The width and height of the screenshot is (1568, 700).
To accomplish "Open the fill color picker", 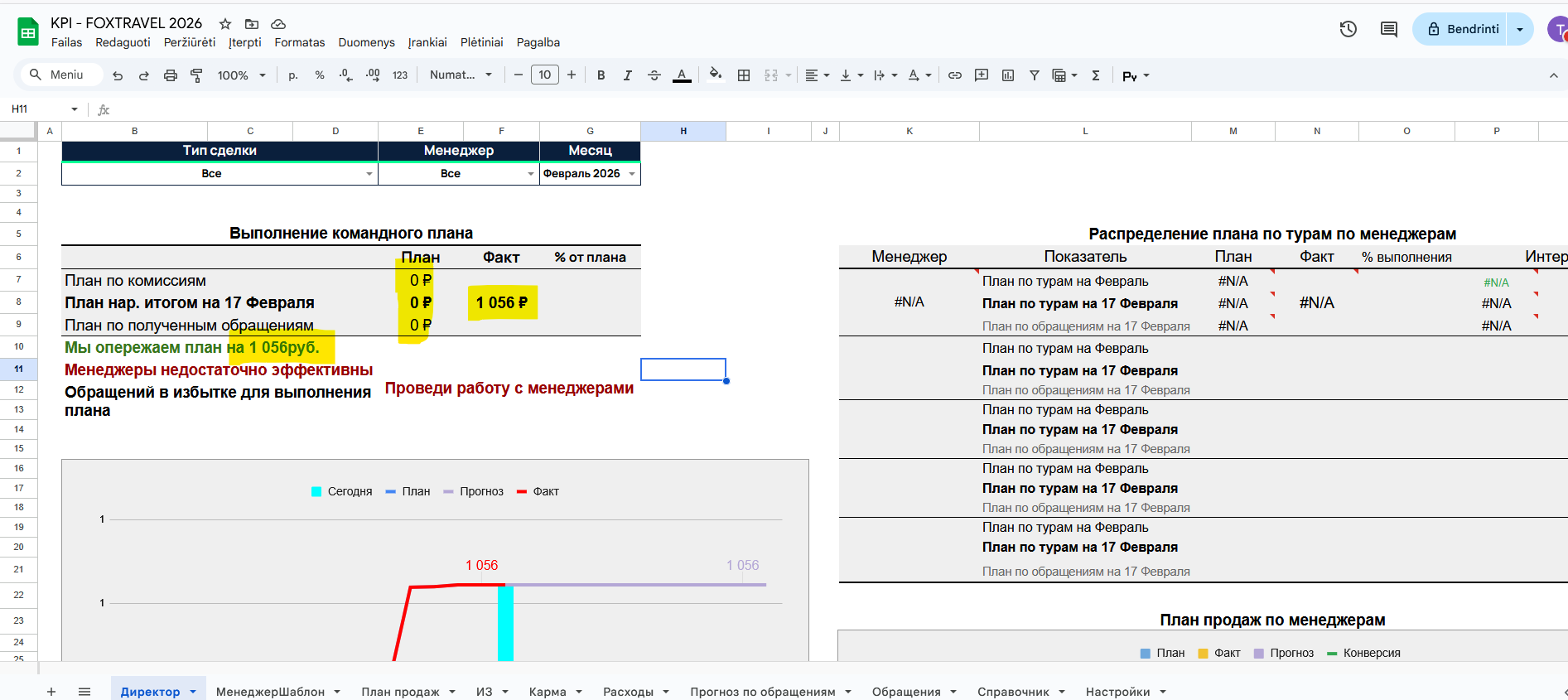I will tap(715, 75).
